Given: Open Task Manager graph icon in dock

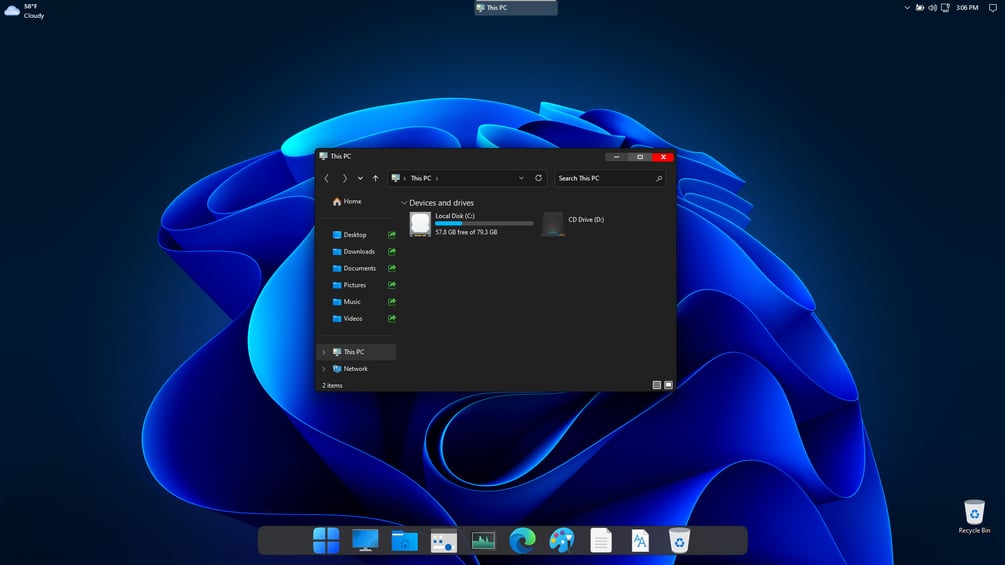Looking at the screenshot, I should pyautogui.click(x=483, y=541).
